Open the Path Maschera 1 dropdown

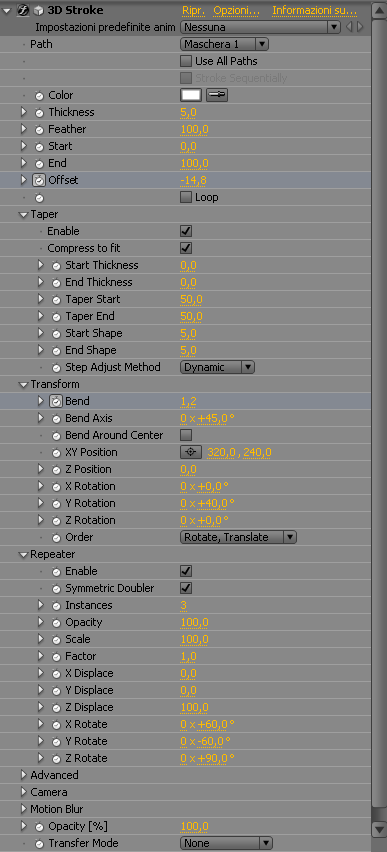[224, 44]
